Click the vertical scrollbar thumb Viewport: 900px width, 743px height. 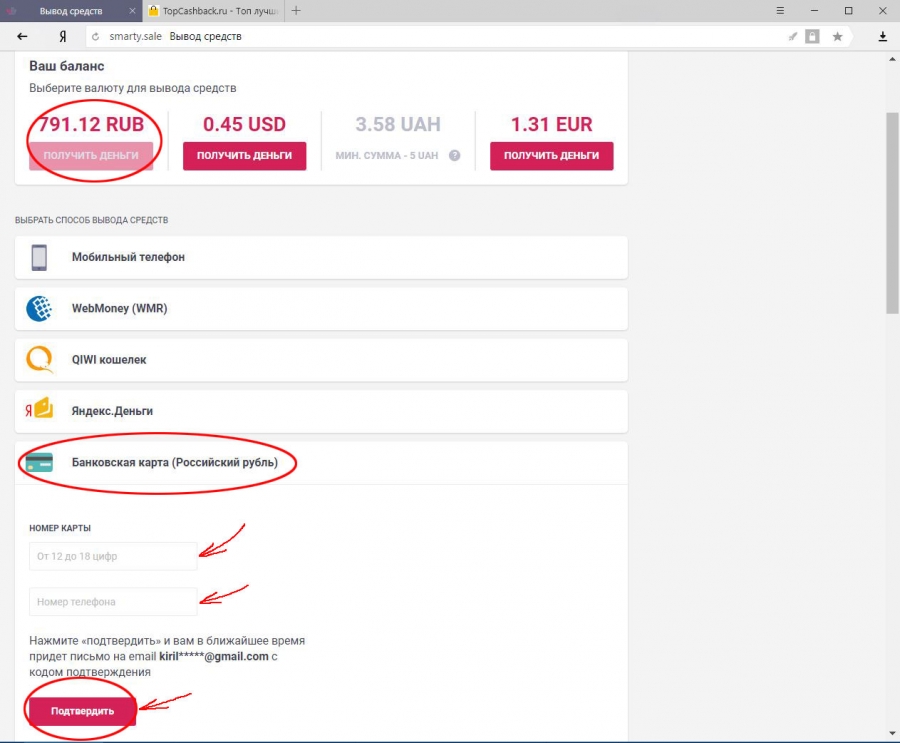coord(892,212)
